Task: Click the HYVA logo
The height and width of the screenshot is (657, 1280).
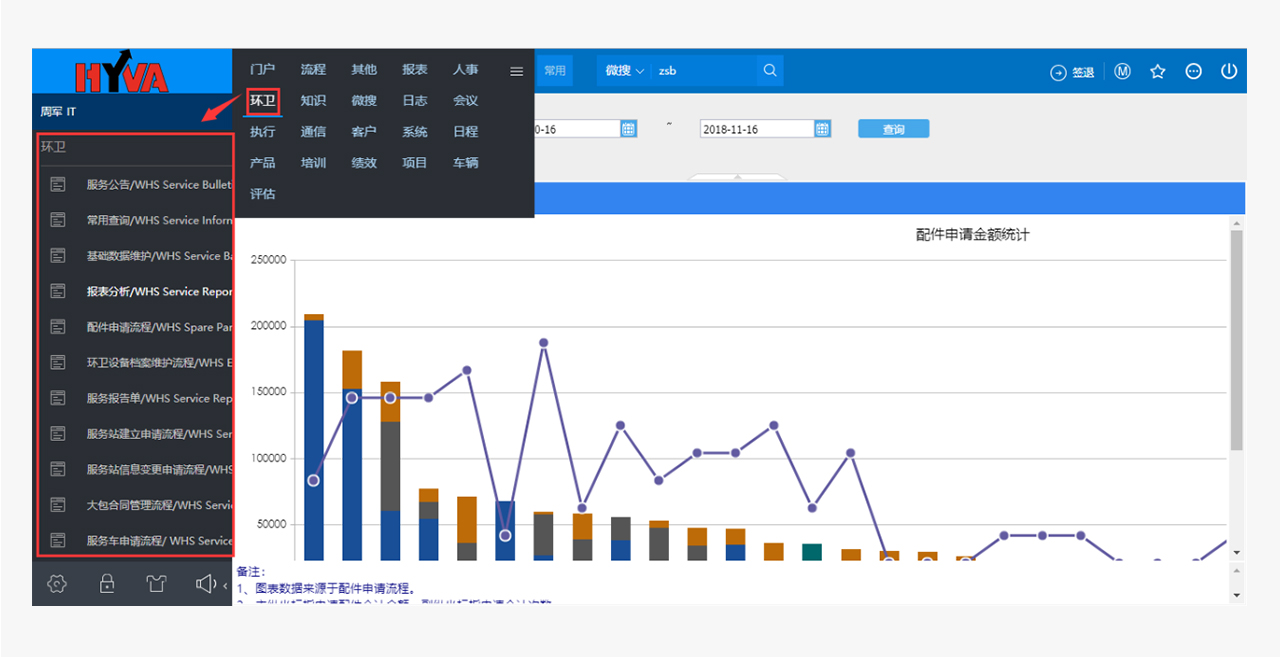Action: (122, 73)
